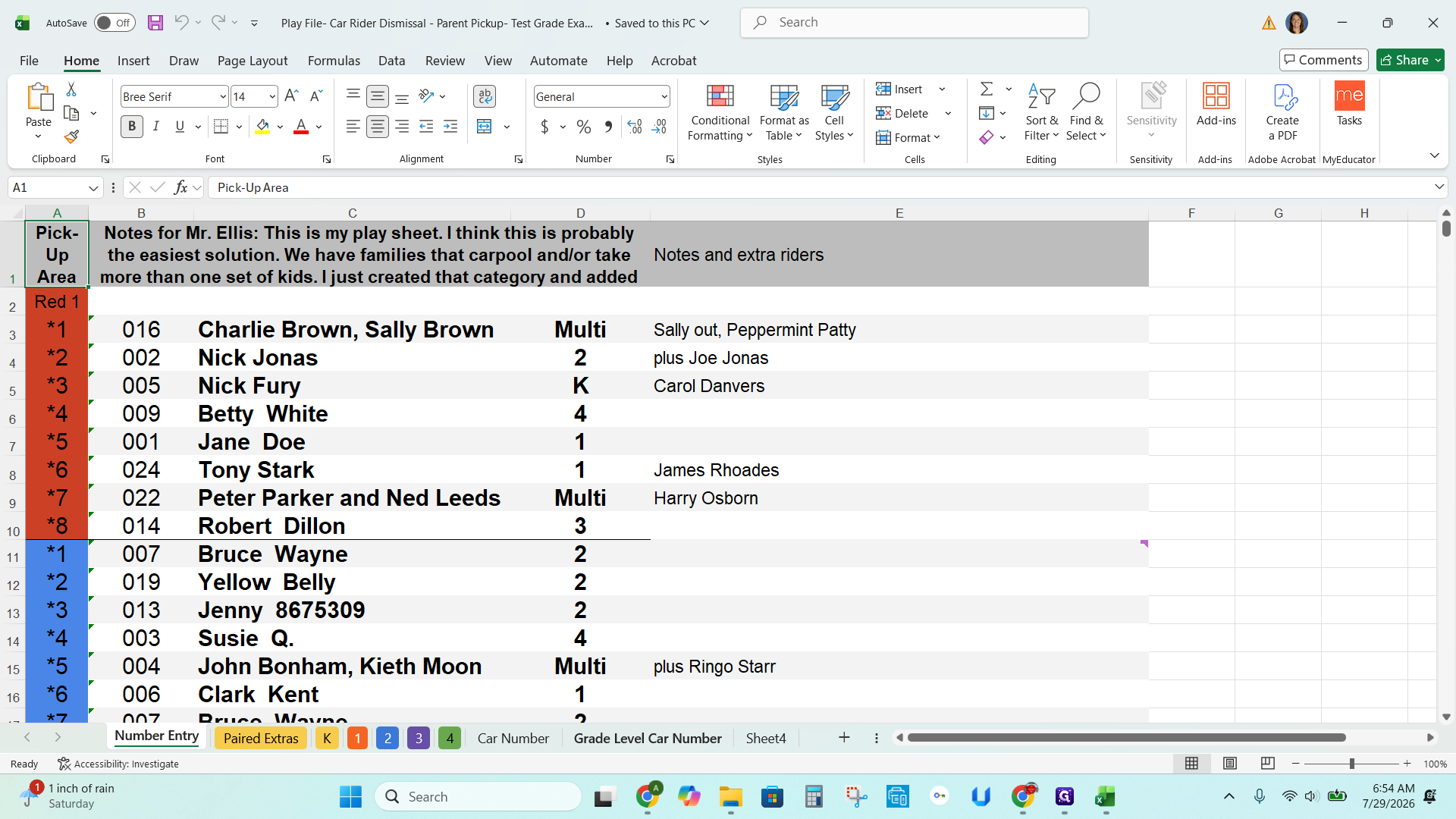Open Find & Select dropdown
Viewport: 1456px width, 819px height.
(x=1086, y=112)
